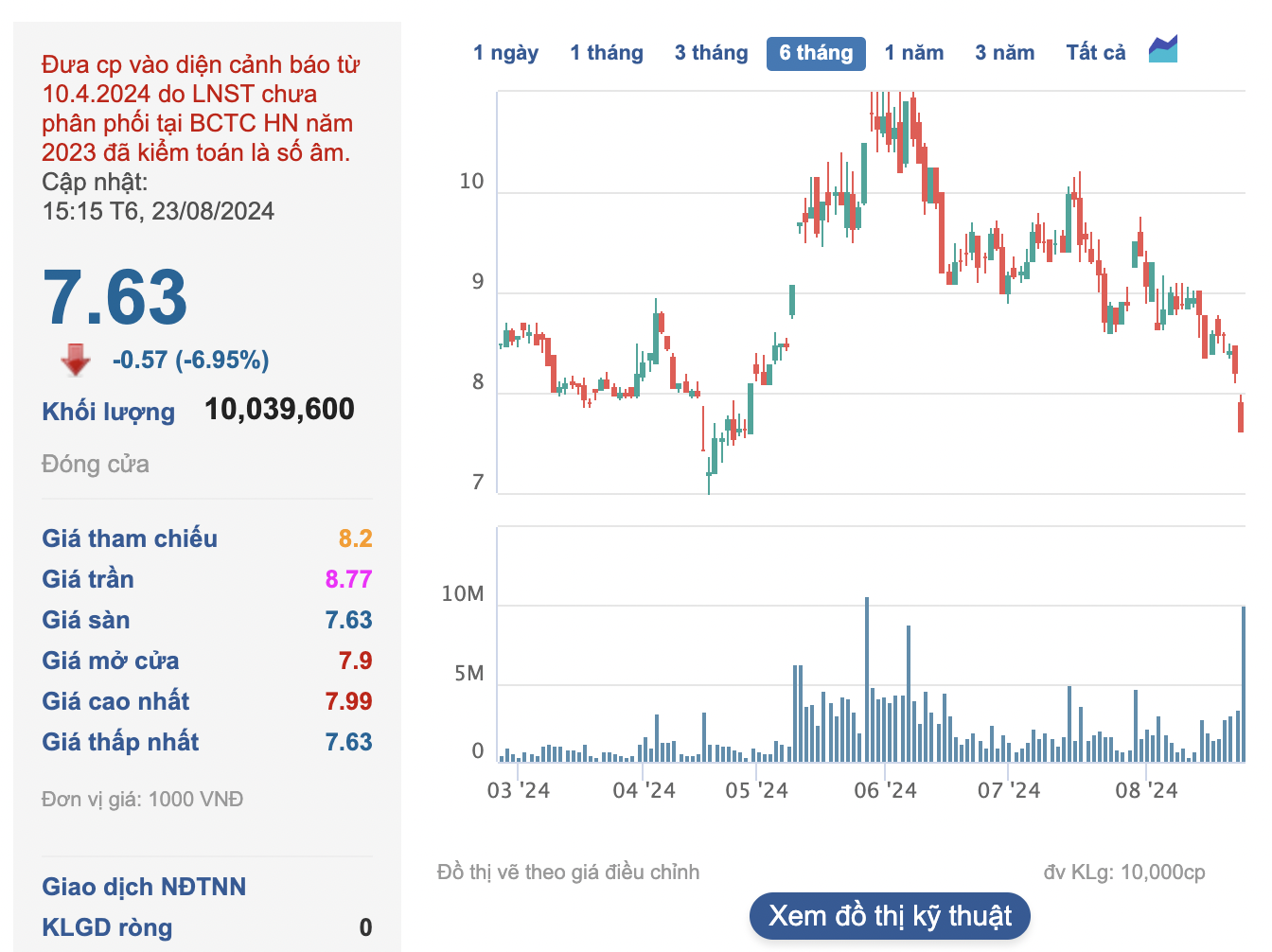
Task: Switch chart type with the area chart icon
Action: [1163, 49]
